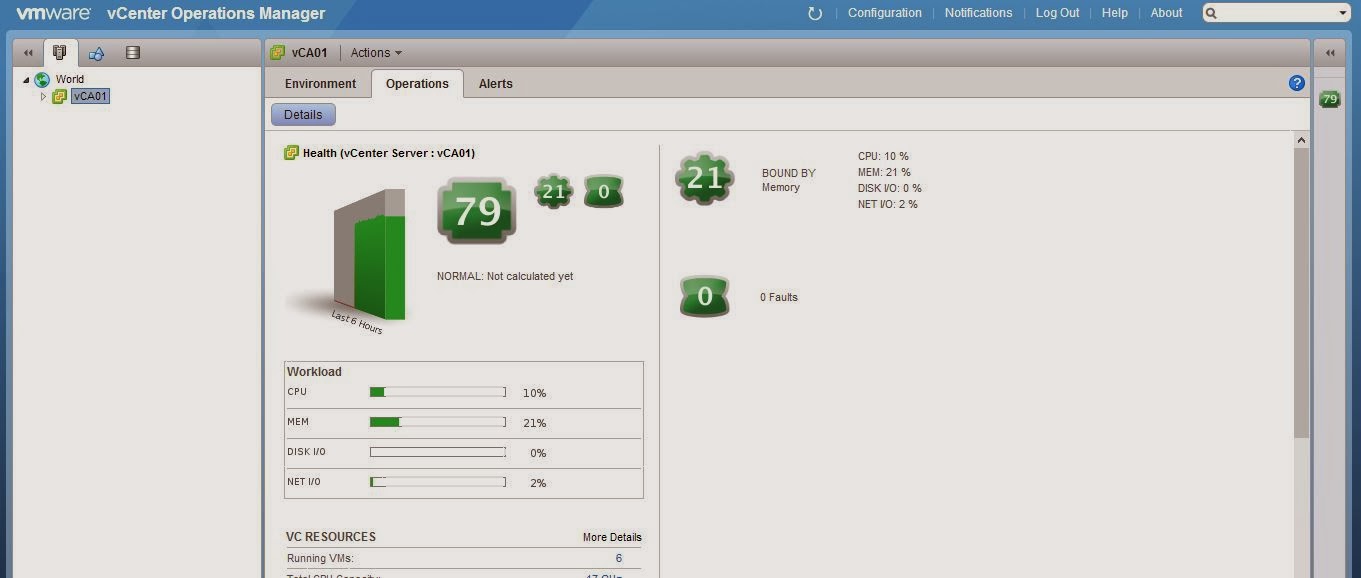Select World in the inventory tree
The image size is (1361, 578).
click(x=70, y=79)
